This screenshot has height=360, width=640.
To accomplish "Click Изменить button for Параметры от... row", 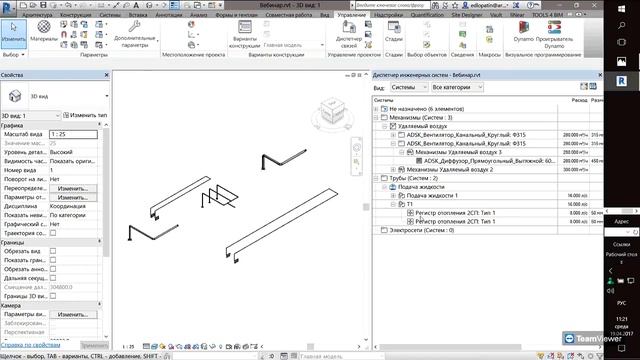I will [73, 198].
